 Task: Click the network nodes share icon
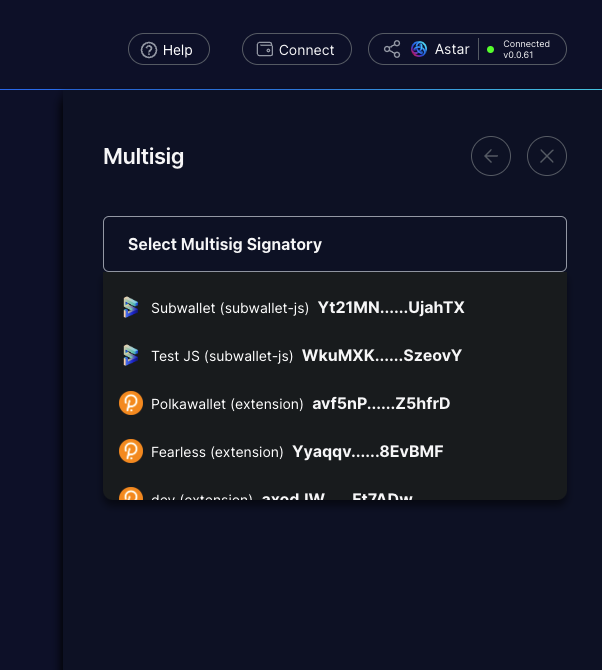(x=392, y=49)
